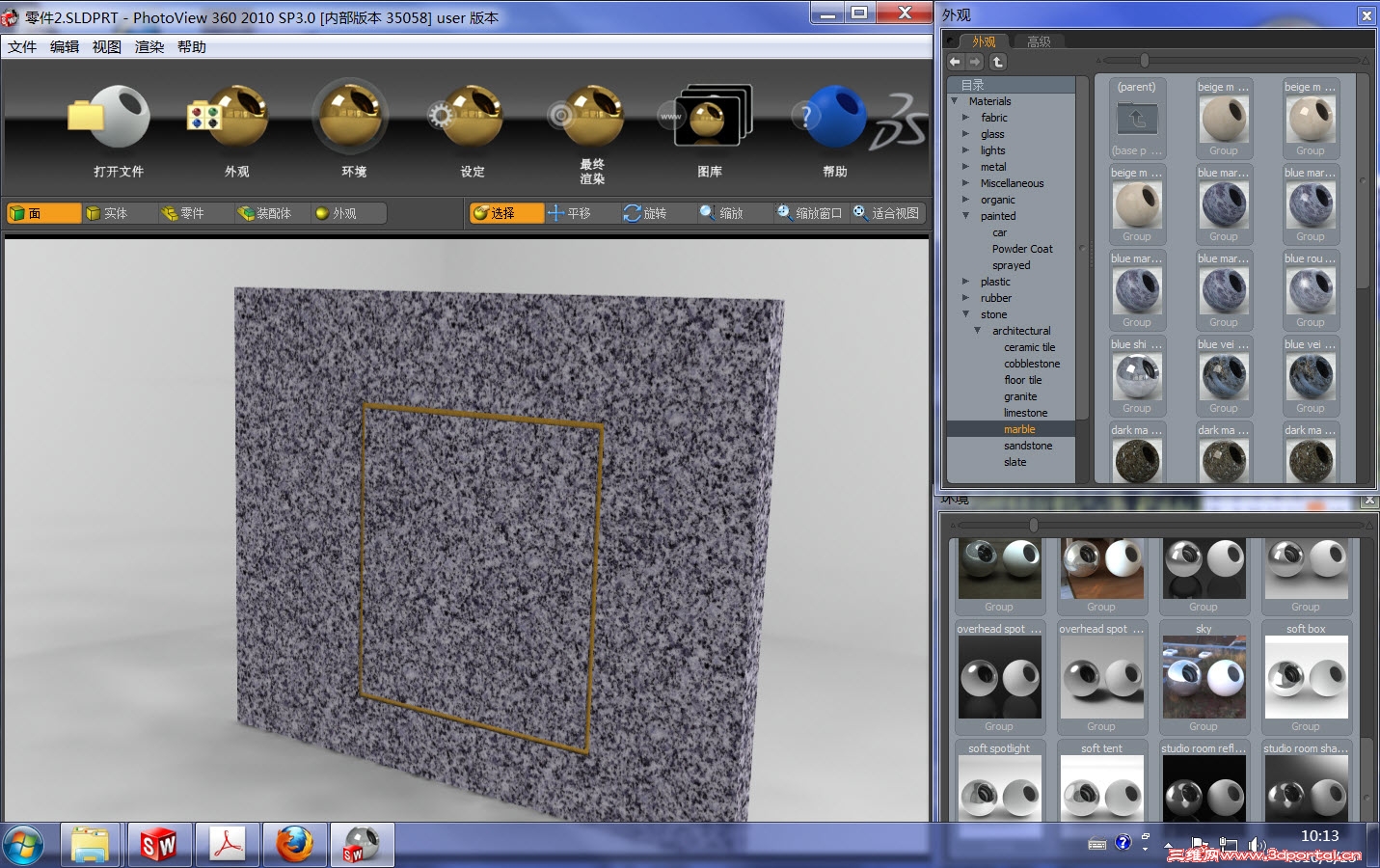Expand the plastic folder arrow
1380x868 pixels.
tap(965, 282)
